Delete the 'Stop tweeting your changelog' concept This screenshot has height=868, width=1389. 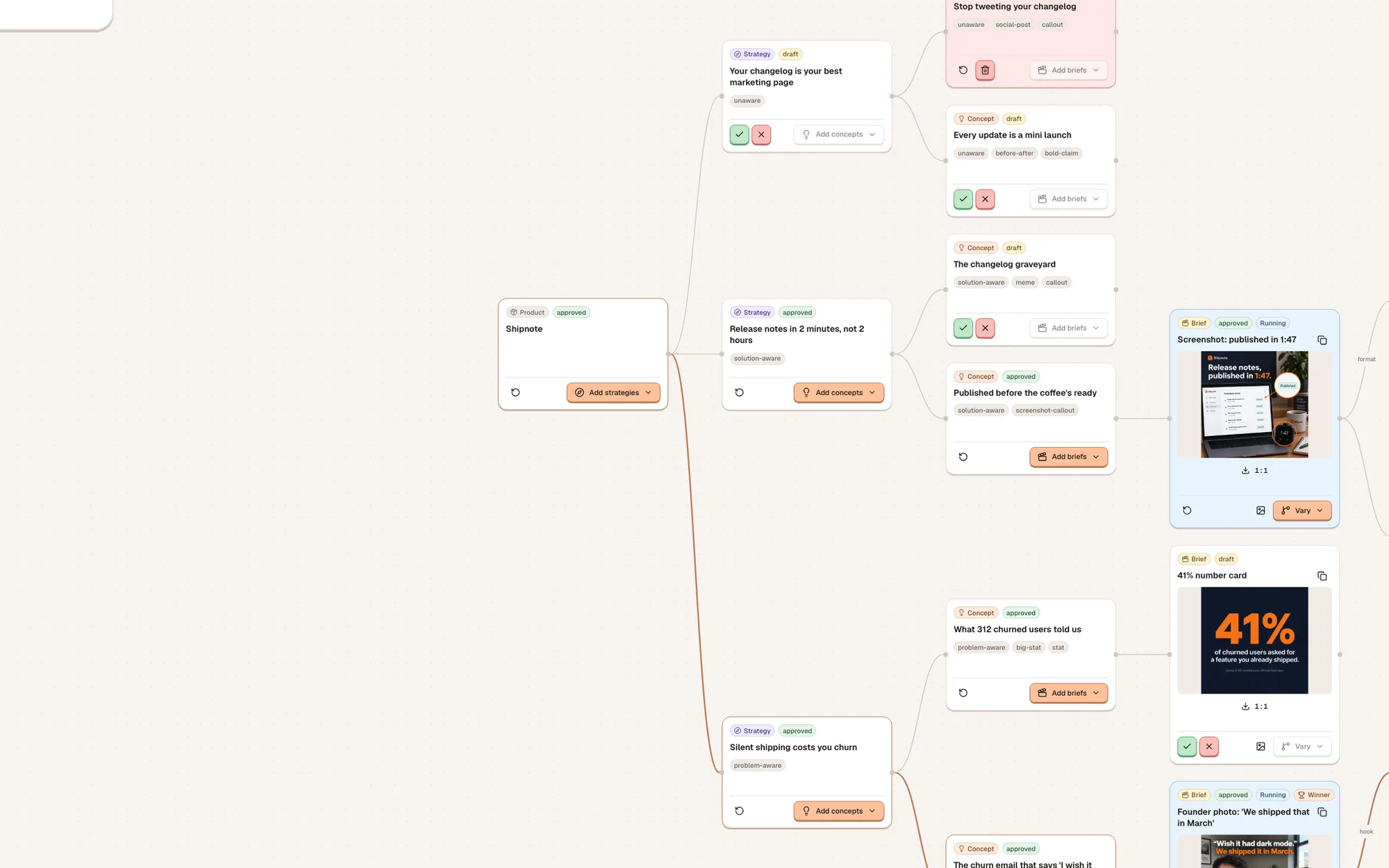[985, 70]
